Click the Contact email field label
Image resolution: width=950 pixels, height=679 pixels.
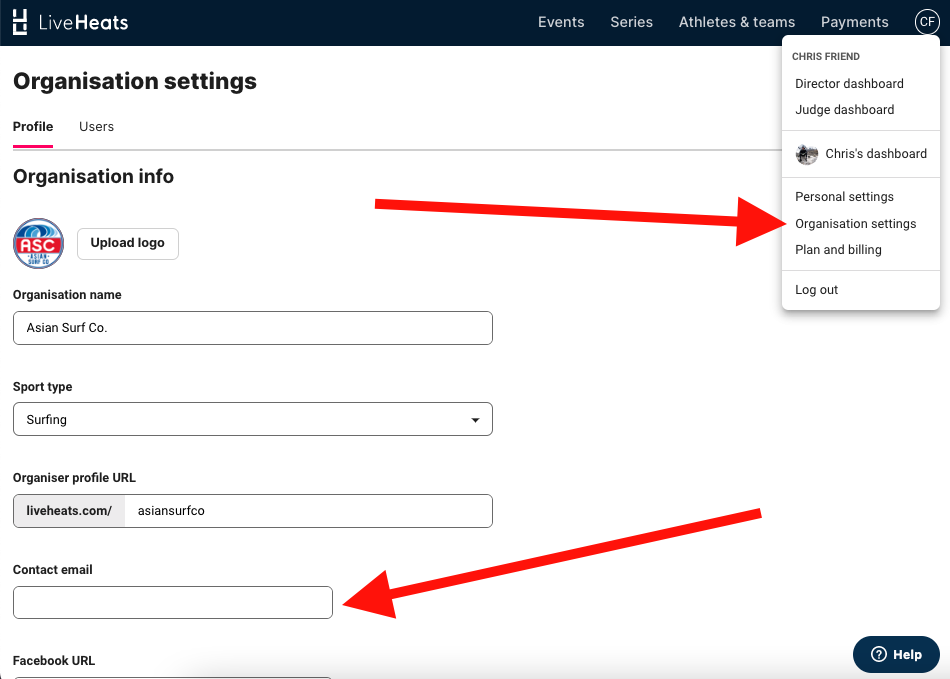tap(53, 569)
